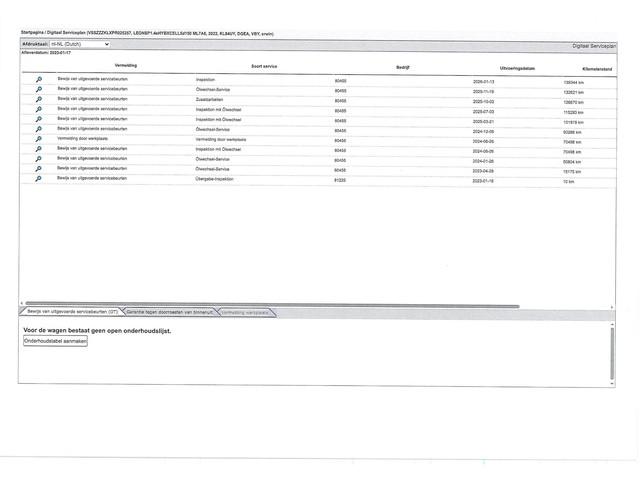Select the date cell 2023-01-16
This screenshot has height=480, width=640.
coord(483,181)
